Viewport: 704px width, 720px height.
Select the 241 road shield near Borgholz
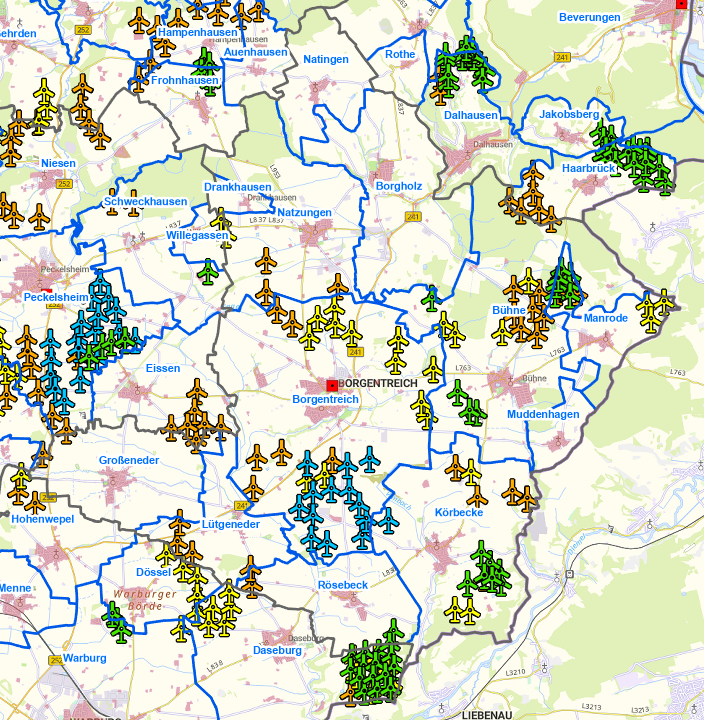coord(413,216)
